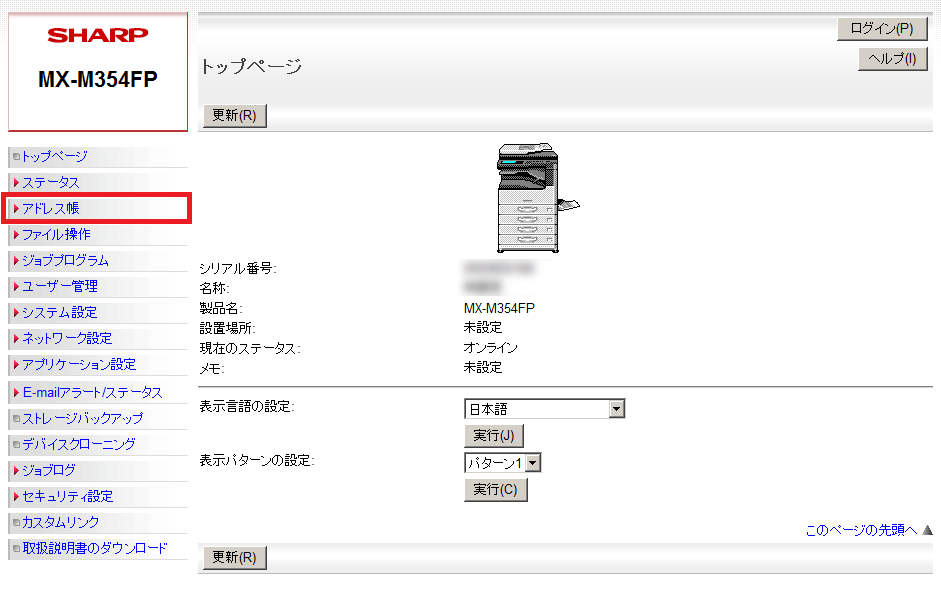The width and height of the screenshot is (941, 597).
Task: Click the 現在のステータス label
Action: click(250, 349)
